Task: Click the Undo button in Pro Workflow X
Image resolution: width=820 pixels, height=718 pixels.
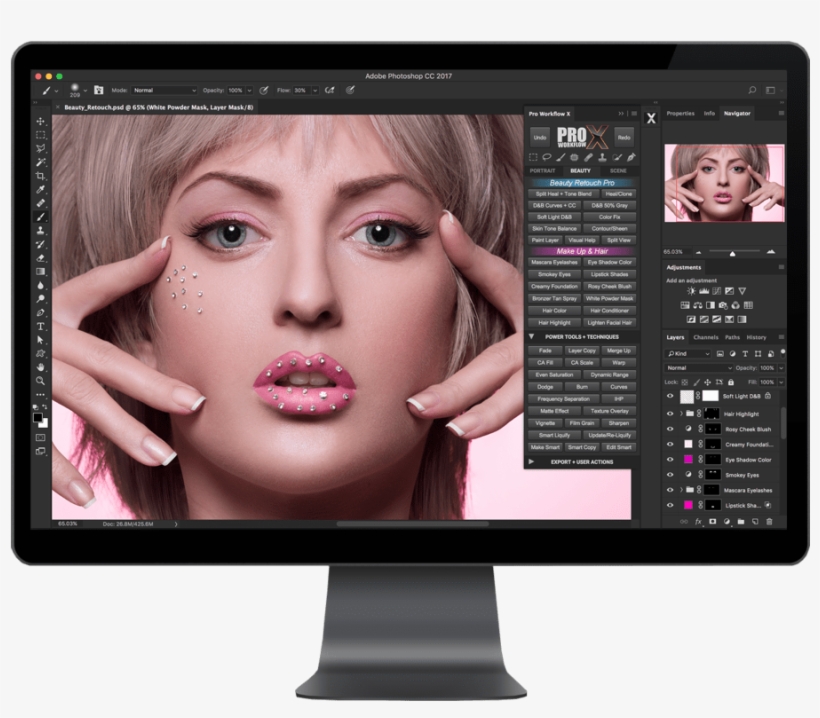Action: [540, 136]
